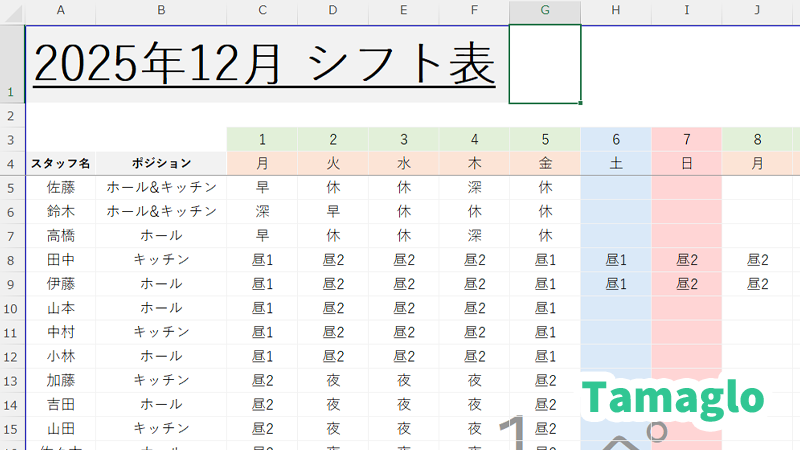Select staff name cell 佐藤
The width and height of the screenshot is (800, 450).
click(61, 187)
